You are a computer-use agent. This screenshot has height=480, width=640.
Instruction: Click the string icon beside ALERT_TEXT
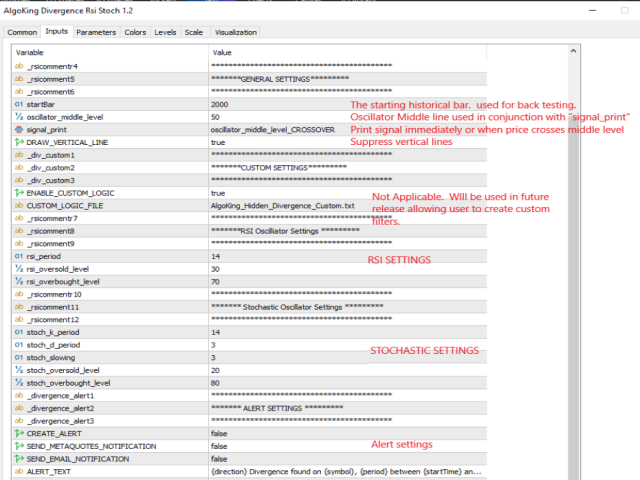(19, 471)
